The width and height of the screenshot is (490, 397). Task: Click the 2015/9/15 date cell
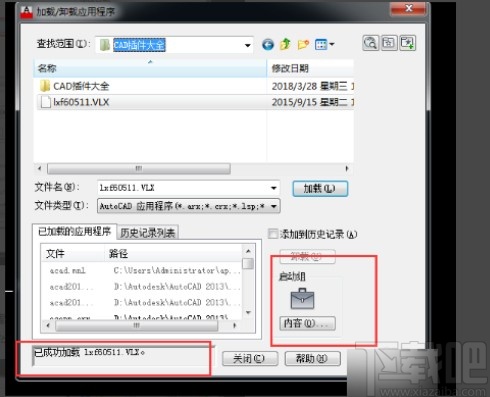tap(313, 102)
